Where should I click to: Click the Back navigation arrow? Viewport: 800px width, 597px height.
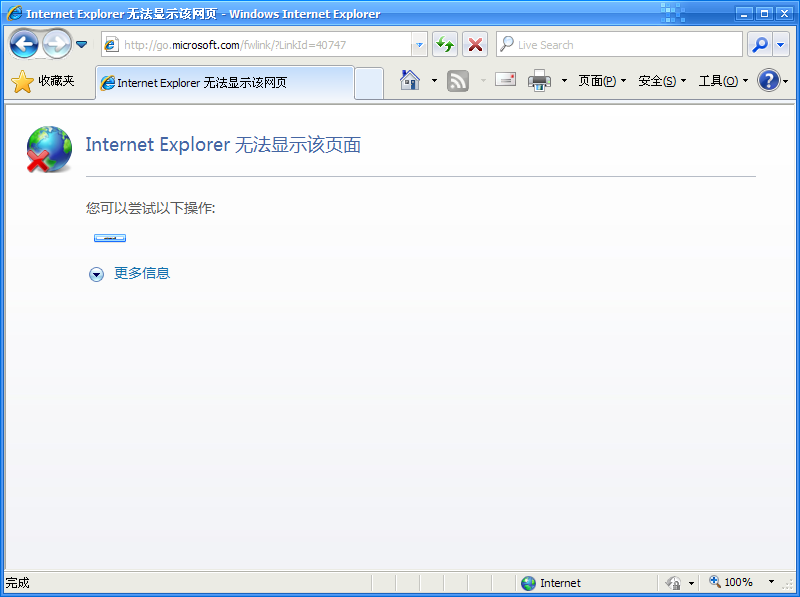click(22, 44)
